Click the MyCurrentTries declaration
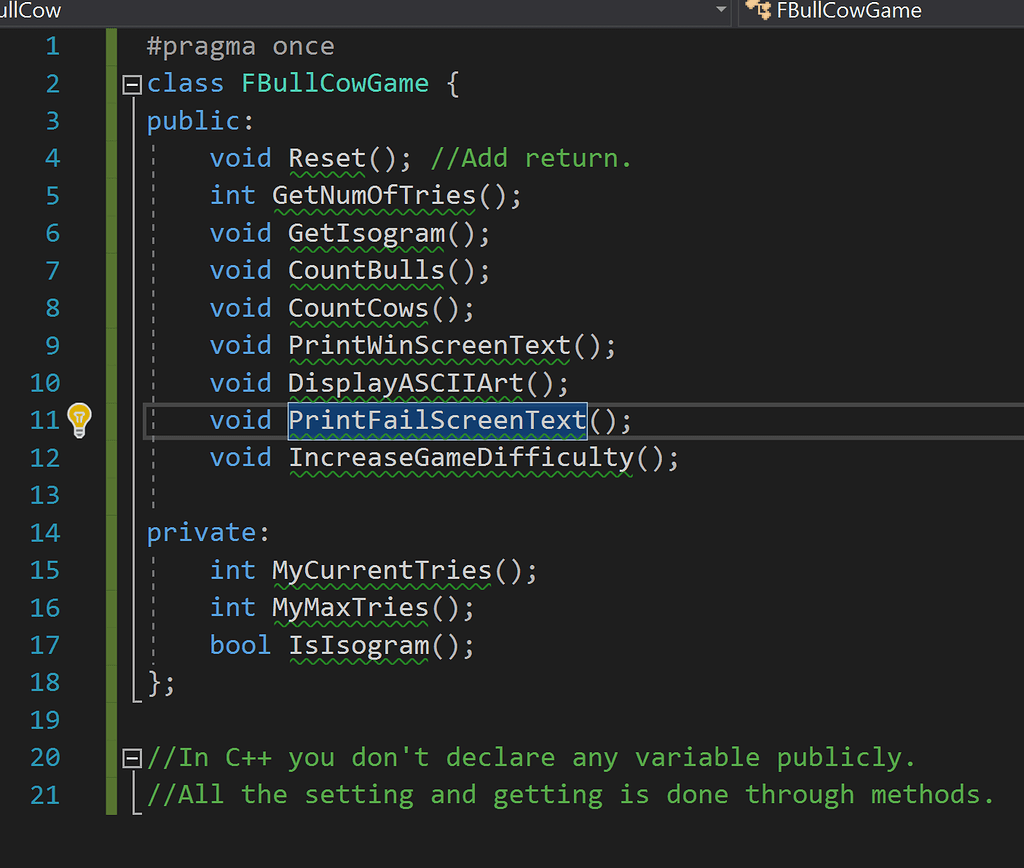Viewport: 1024px width, 868px height. (x=382, y=570)
